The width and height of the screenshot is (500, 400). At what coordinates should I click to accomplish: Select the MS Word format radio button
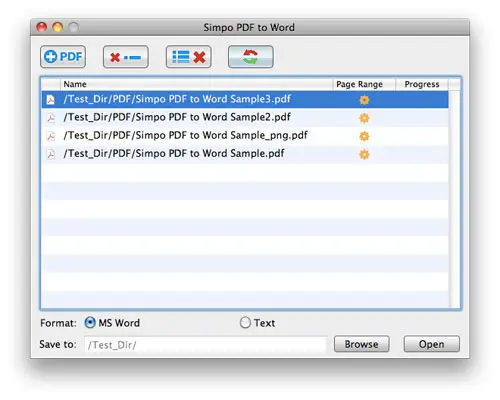[90, 323]
